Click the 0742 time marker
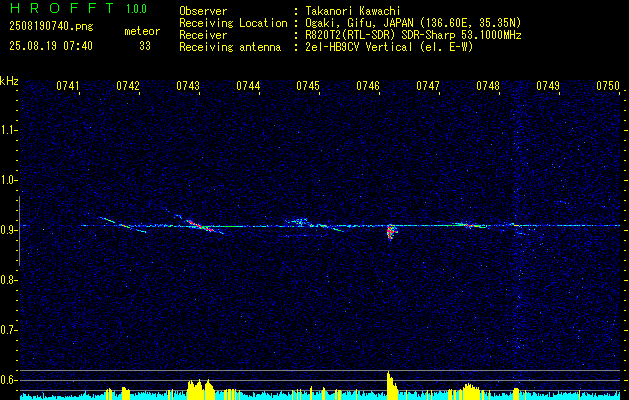Screen dimensions: 629x400 (x=128, y=86)
